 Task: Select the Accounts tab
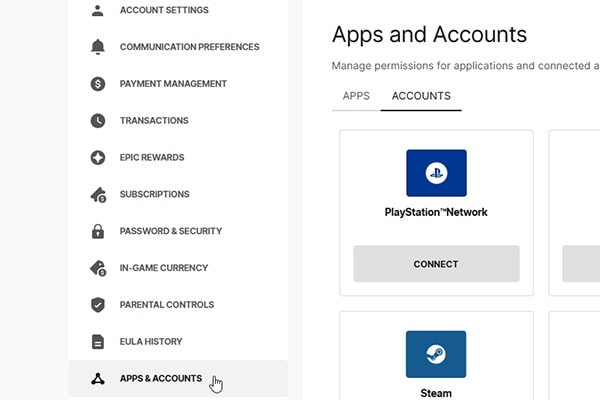click(421, 96)
